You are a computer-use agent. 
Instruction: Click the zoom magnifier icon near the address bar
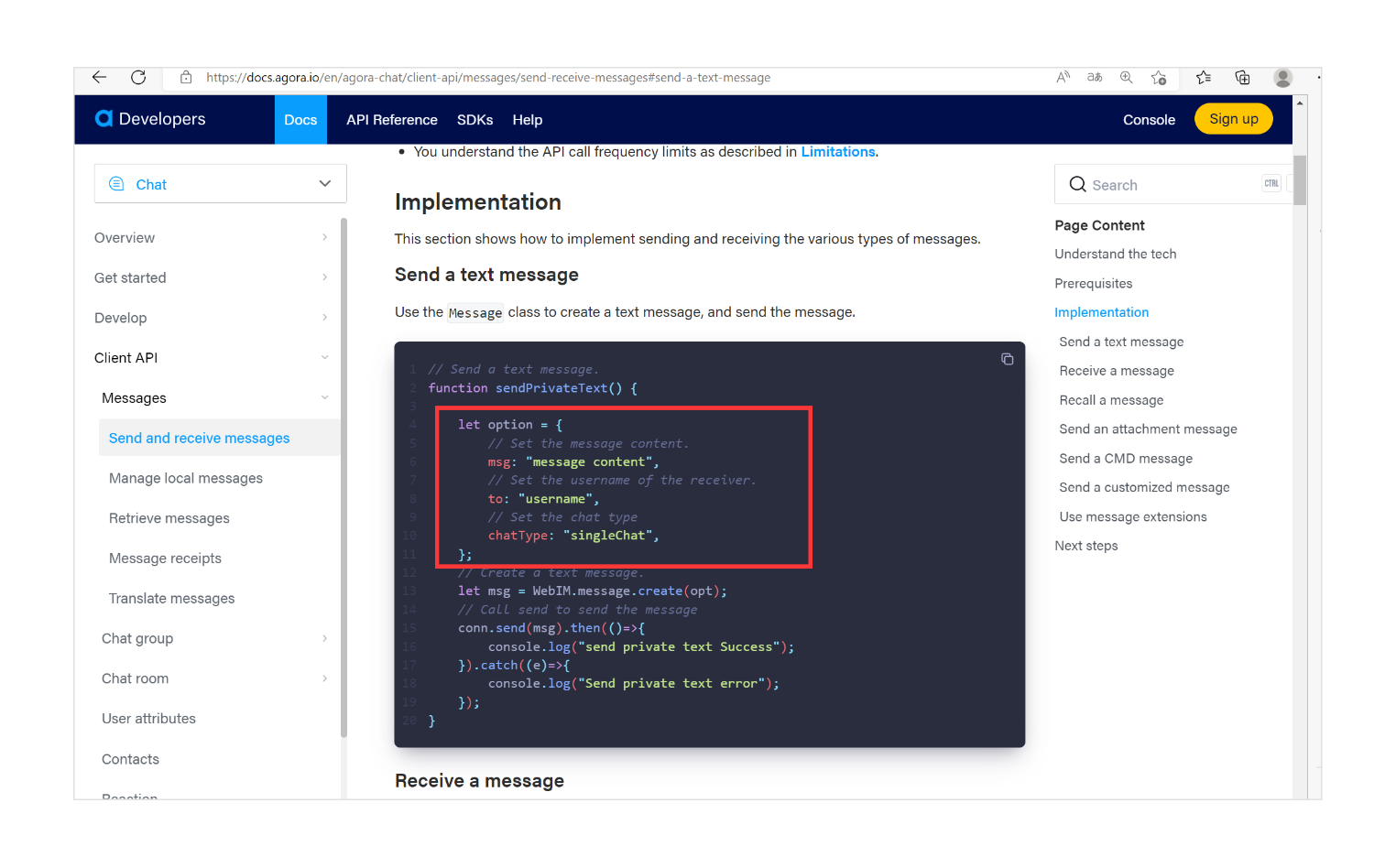(1126, 77)
